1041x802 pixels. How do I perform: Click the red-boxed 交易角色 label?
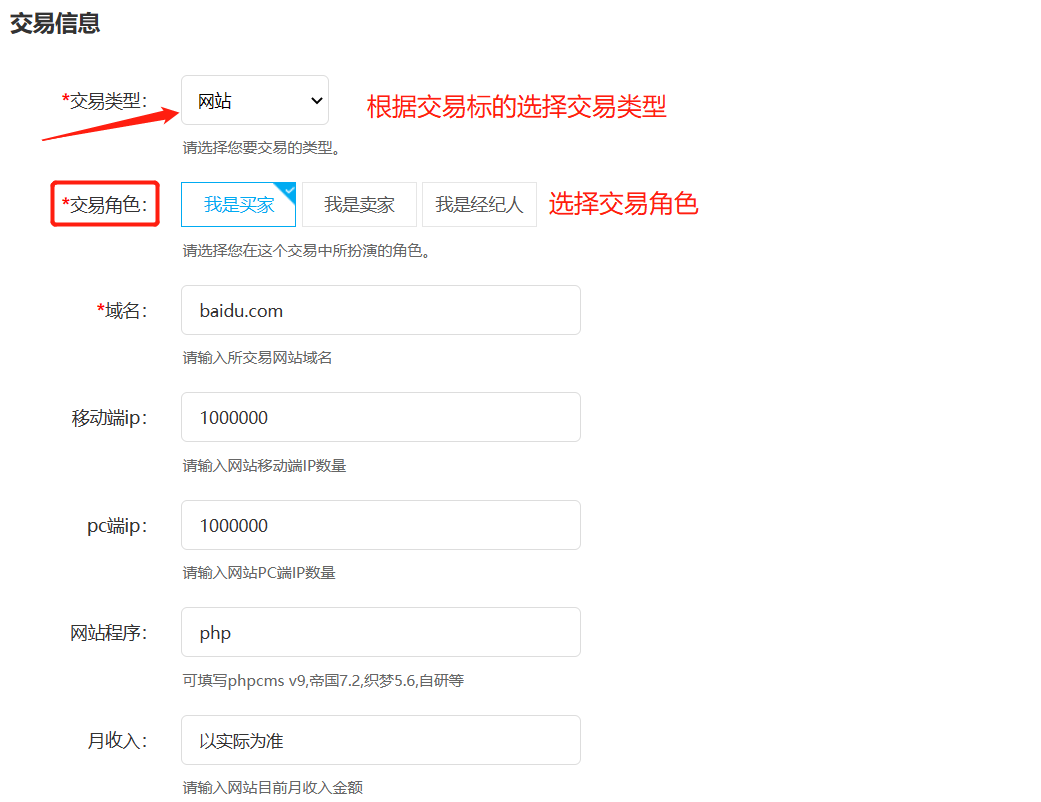[x=105, y=205]
